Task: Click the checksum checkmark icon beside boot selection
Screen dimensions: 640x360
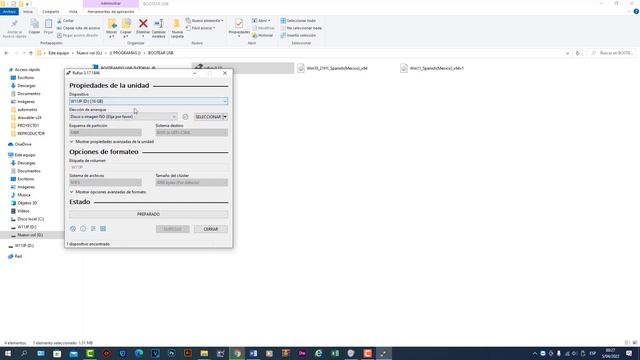Action: [x=185, y=117]
